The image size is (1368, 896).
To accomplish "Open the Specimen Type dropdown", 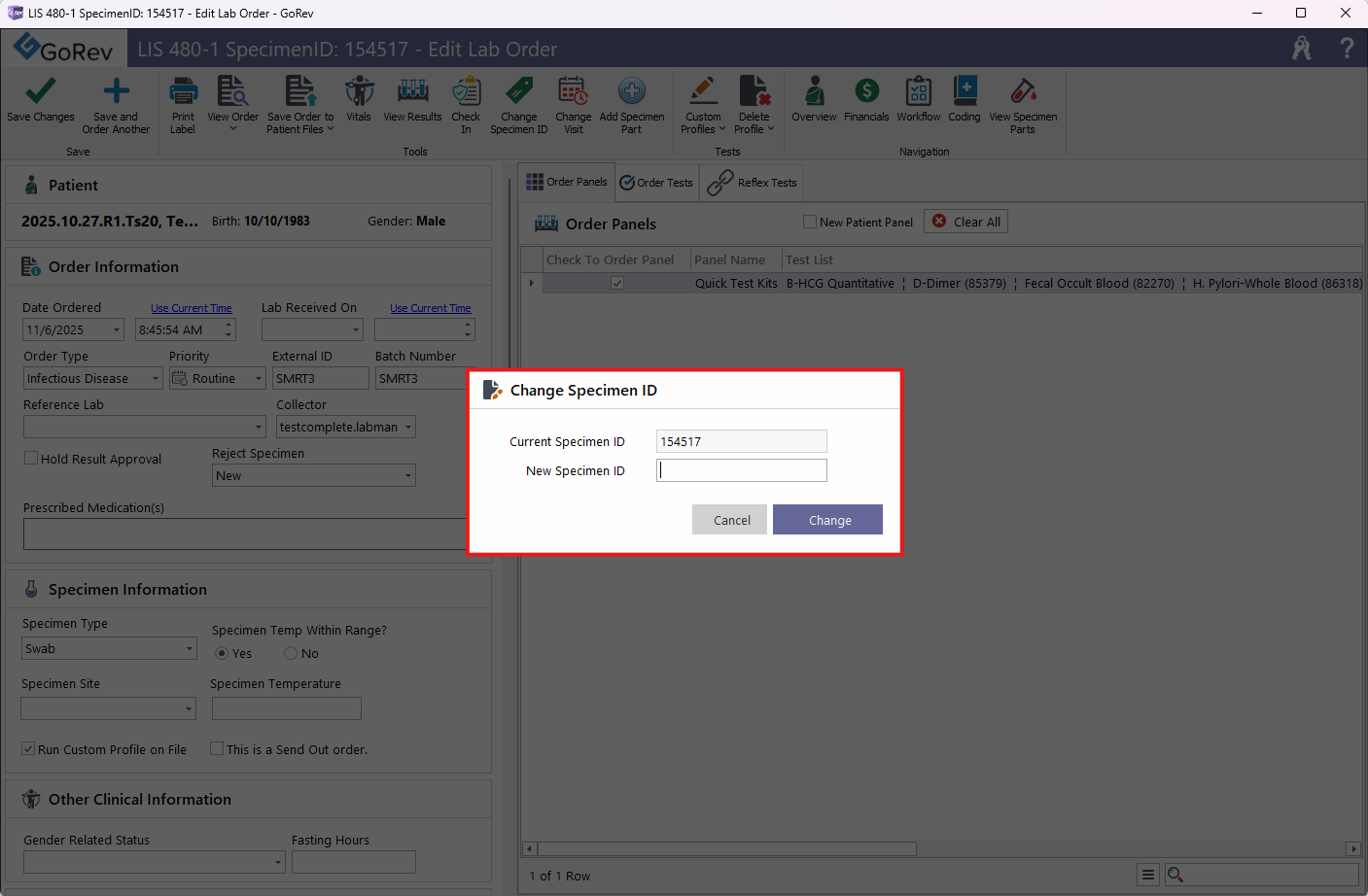I will [190, 649].
